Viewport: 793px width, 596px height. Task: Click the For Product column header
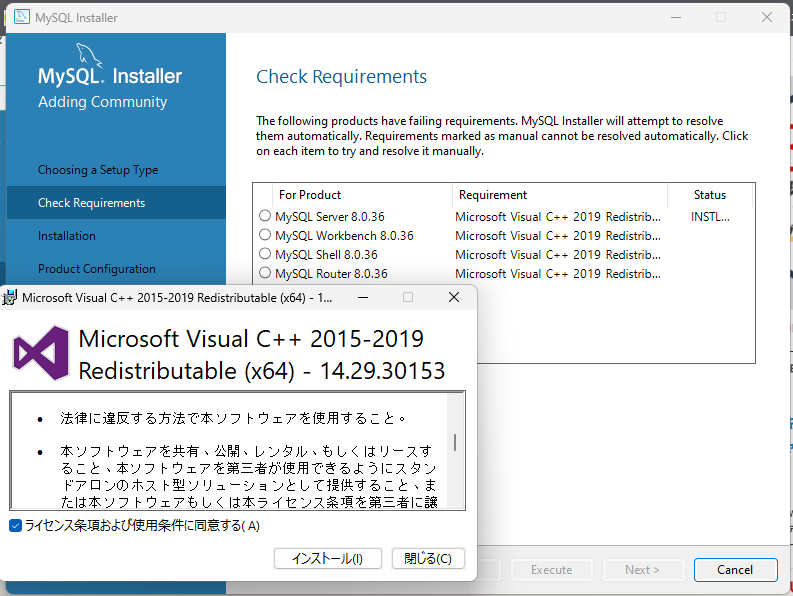click(x=362, y=195)
